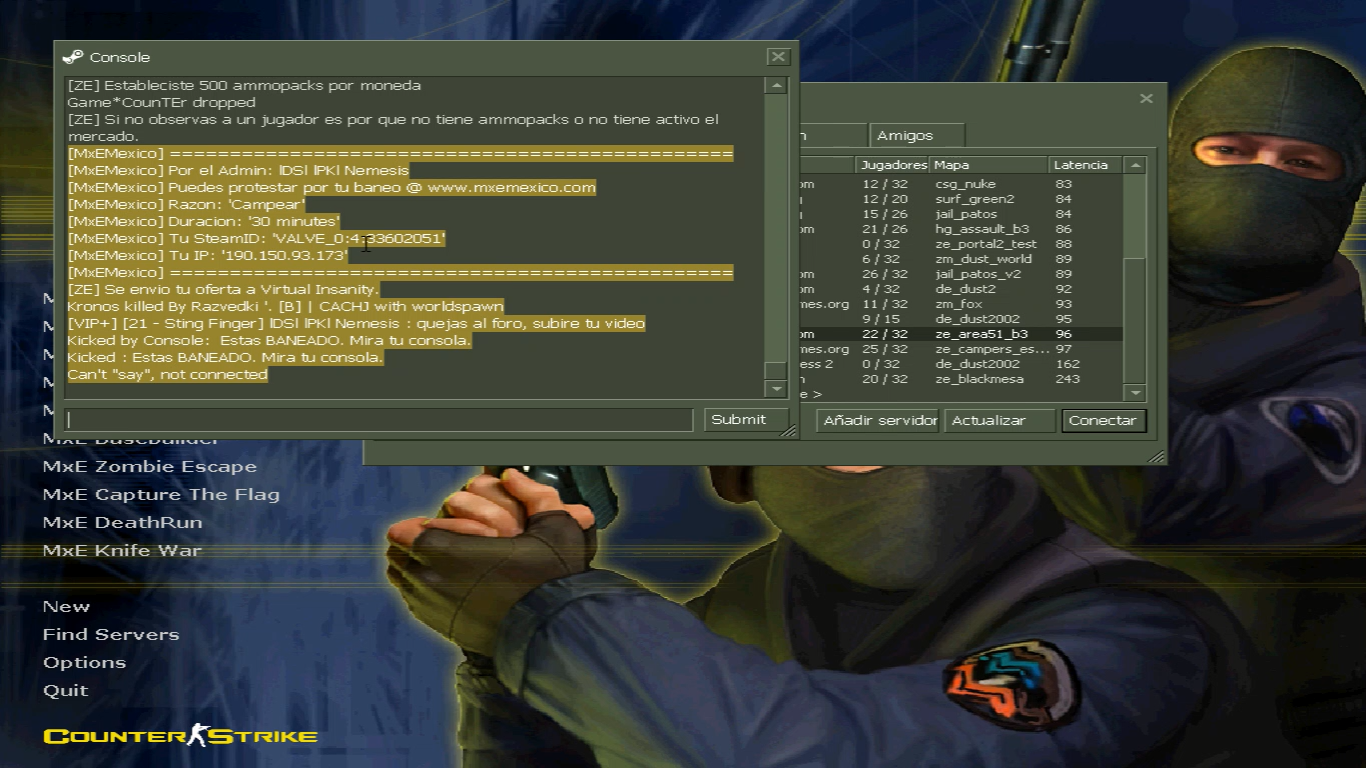The image size is (1366, 768).
Task: Sort servers by the Latencia column header
Action: tap(1086, 165)
